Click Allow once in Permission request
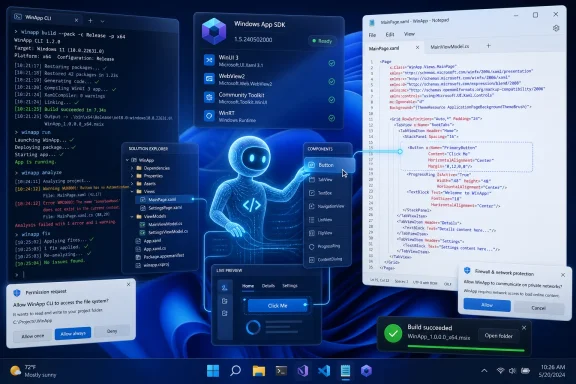 (33, 336)
